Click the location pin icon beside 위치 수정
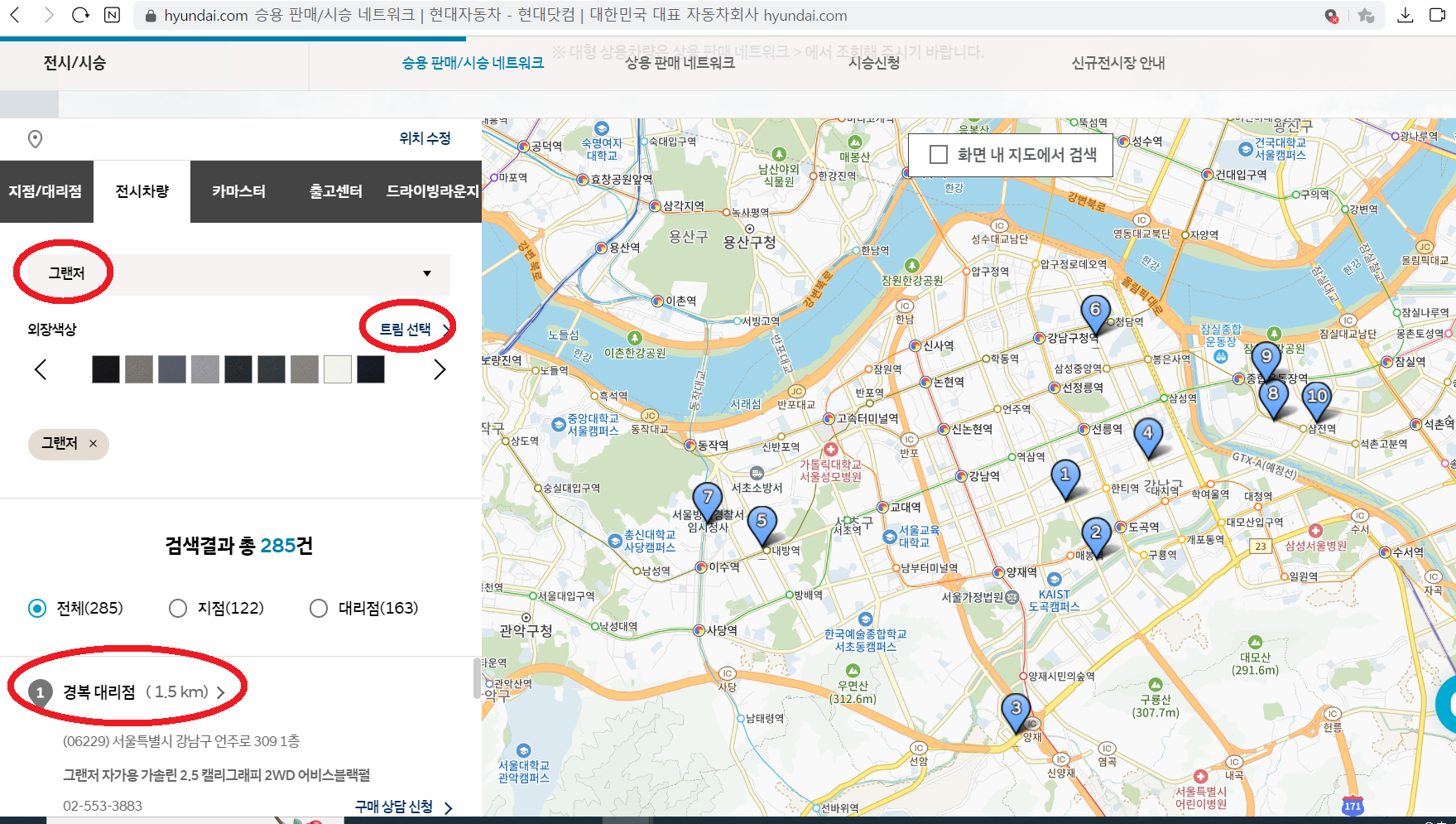The image size is (1456, 824). (35, 138)
